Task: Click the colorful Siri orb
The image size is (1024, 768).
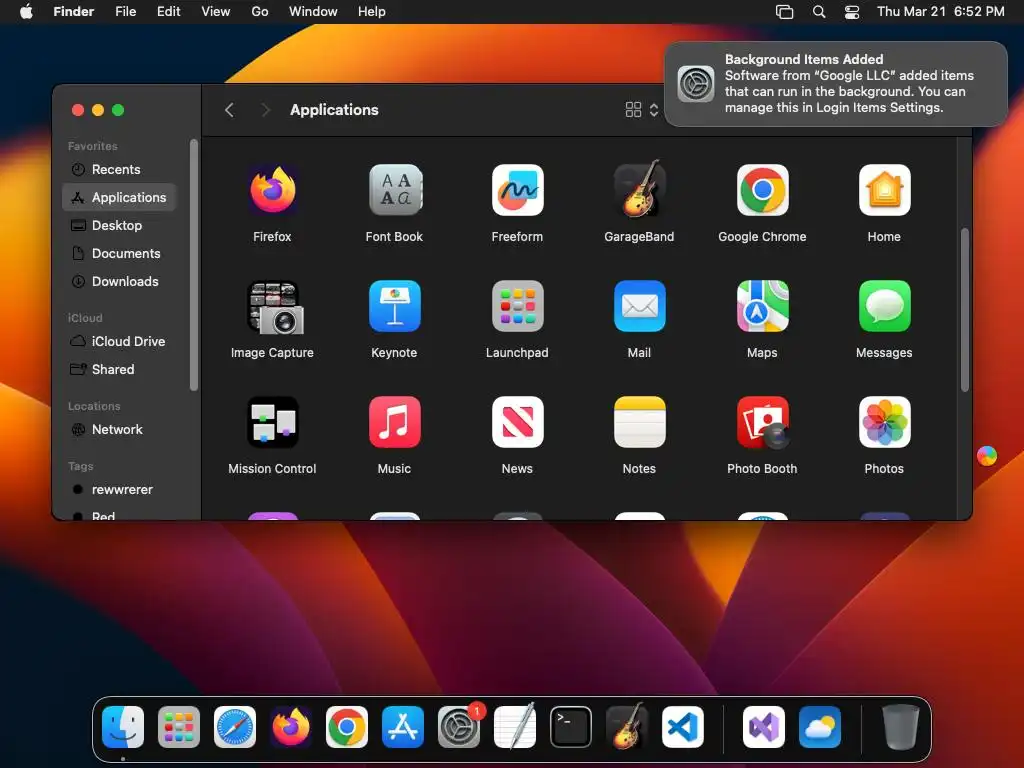Action: point(987,456)
